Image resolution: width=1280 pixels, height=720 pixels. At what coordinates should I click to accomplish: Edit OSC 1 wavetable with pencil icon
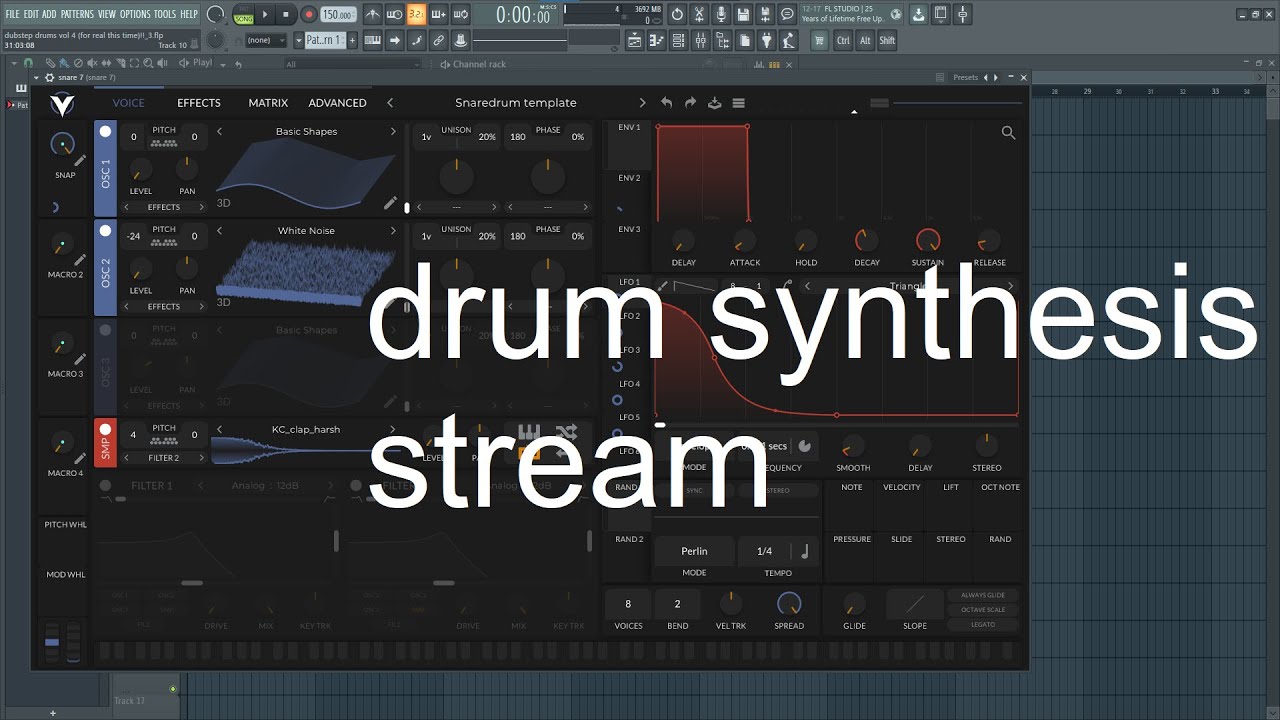[x=390, y=203]
